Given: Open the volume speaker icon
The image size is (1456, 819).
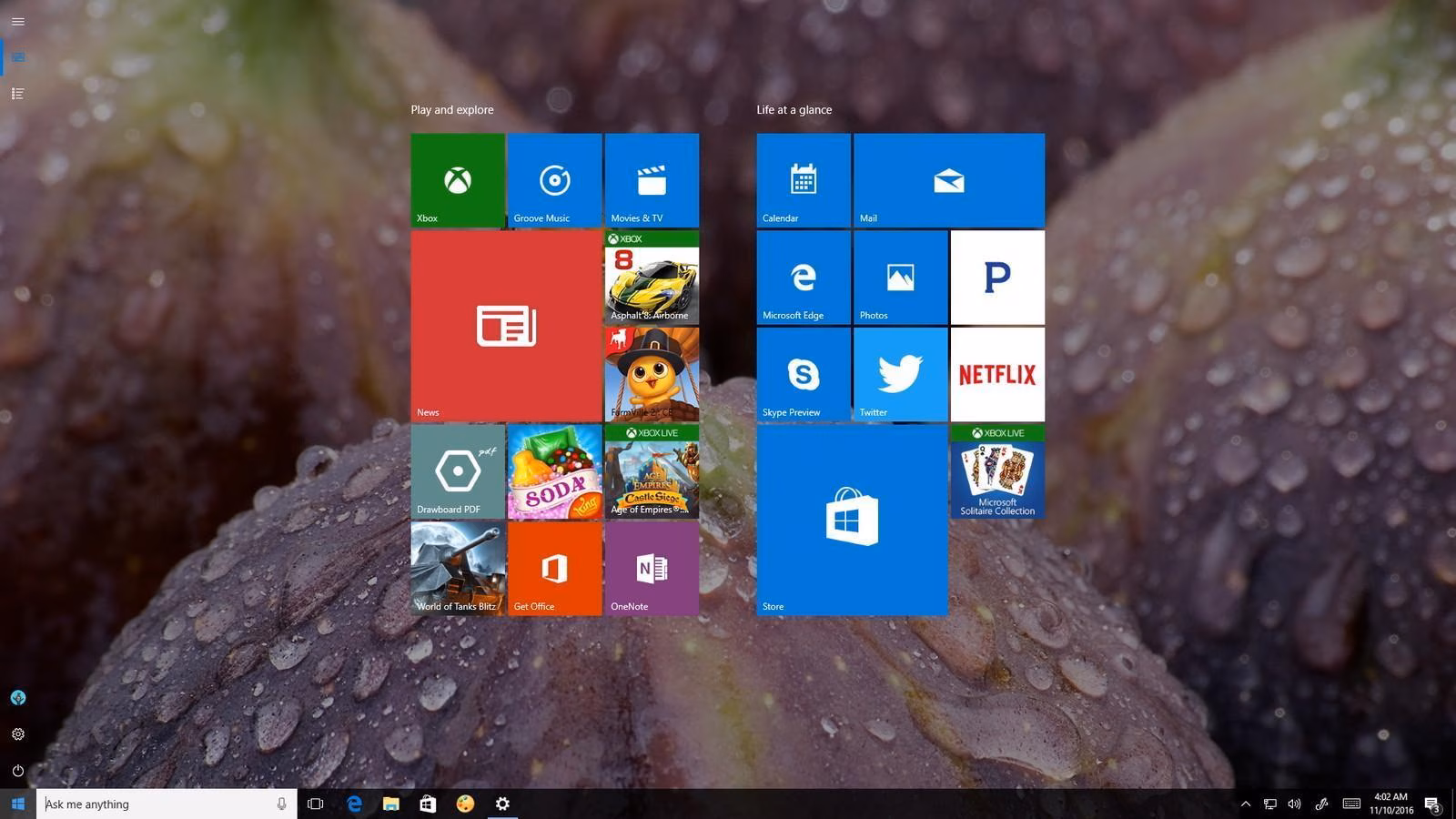Looking at the screenshot, I should coord(1294,804).
